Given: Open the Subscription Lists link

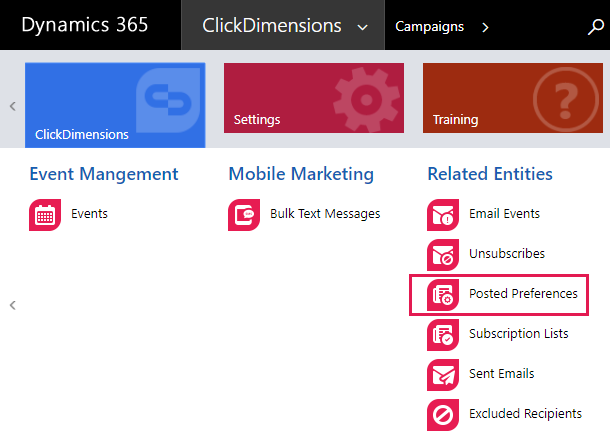Looking at the screenshot, I should (519, 334).
